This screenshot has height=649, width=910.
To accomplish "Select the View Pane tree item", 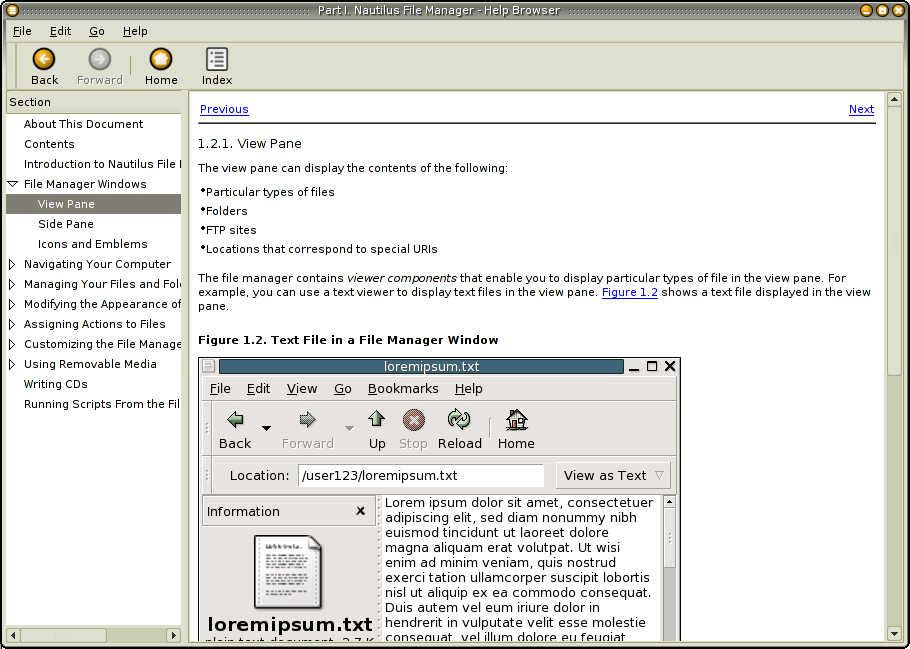I will pos(93,204).
